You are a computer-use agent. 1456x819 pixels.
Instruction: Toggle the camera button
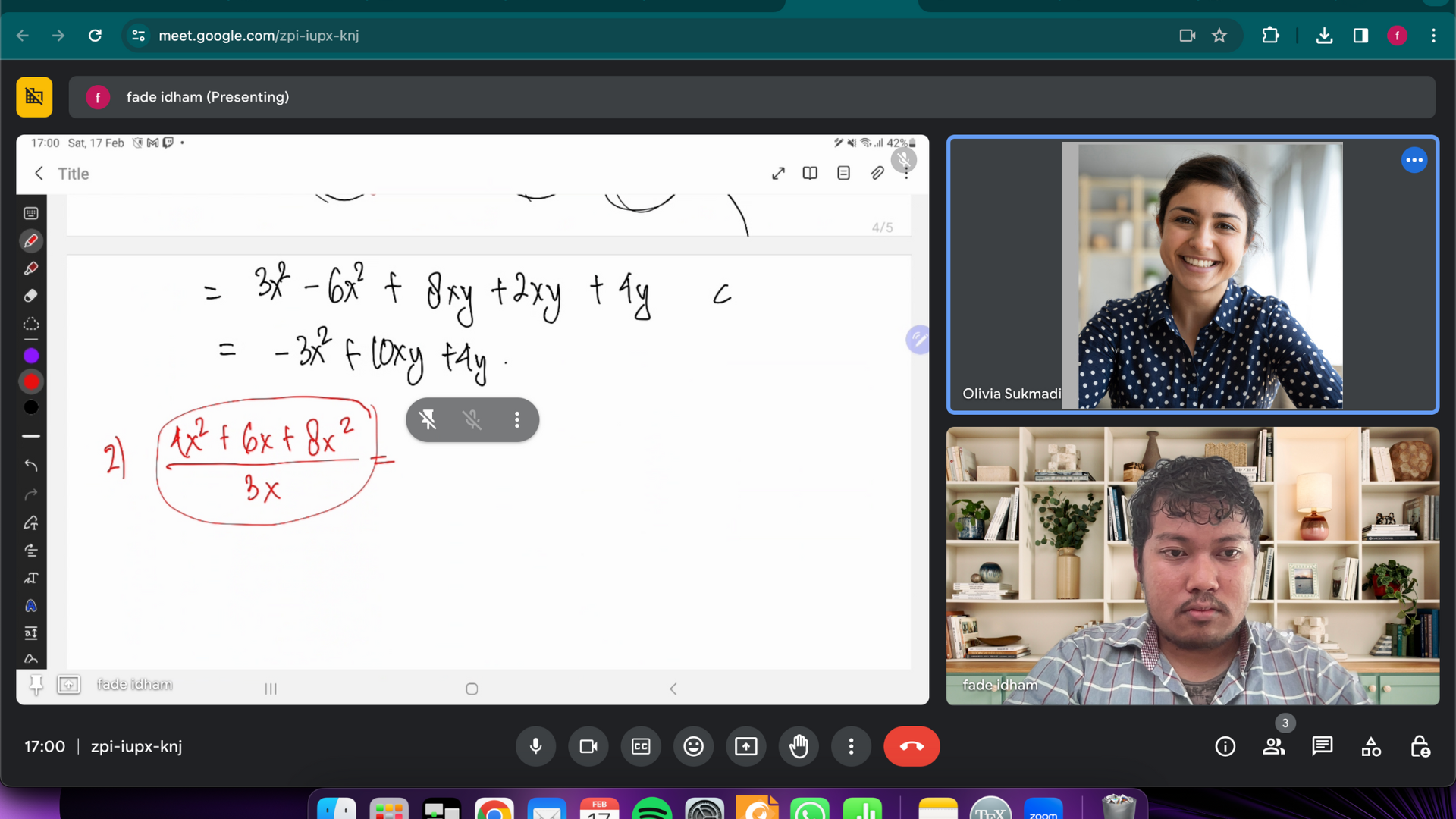[588, 746]
